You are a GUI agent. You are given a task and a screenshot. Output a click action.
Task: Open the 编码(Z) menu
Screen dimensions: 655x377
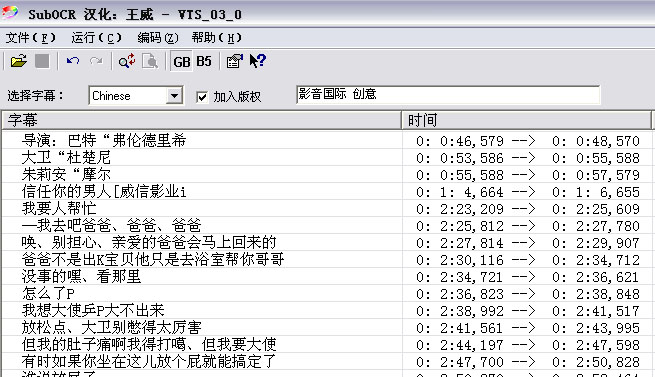pyautogui.click(x=158, y=38)
